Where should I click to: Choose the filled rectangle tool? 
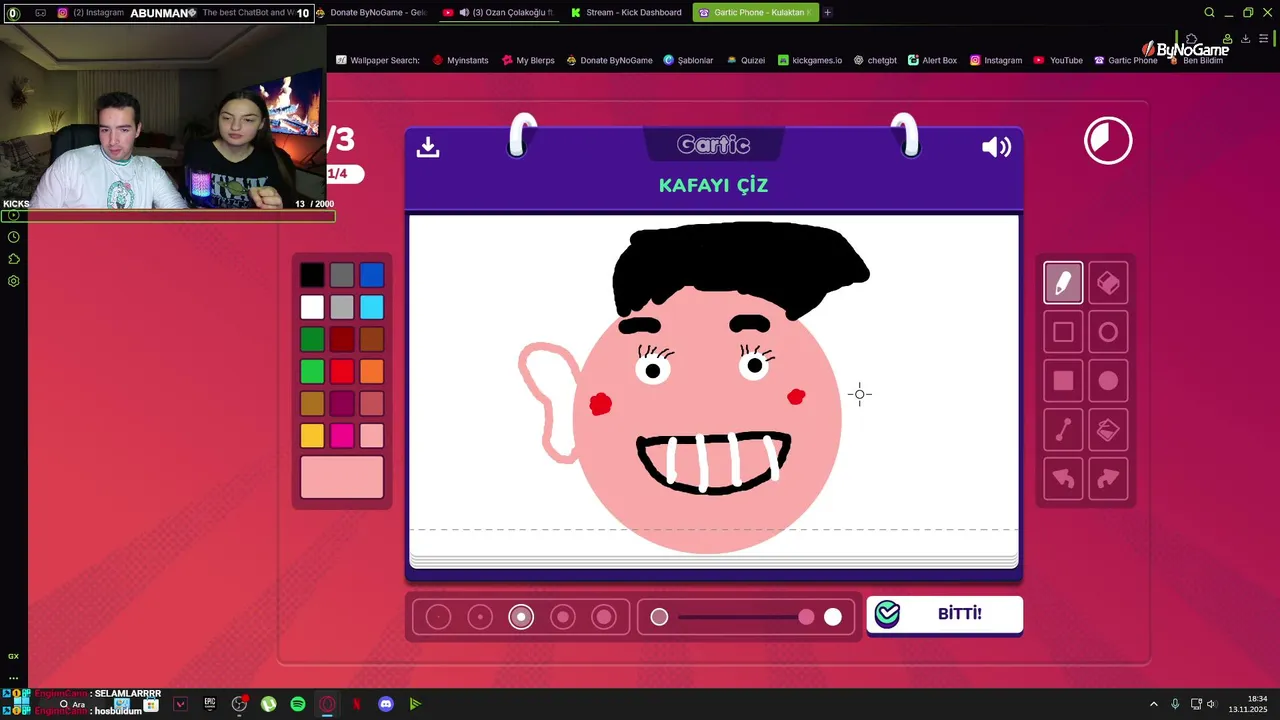click(x=1063, y=381)
